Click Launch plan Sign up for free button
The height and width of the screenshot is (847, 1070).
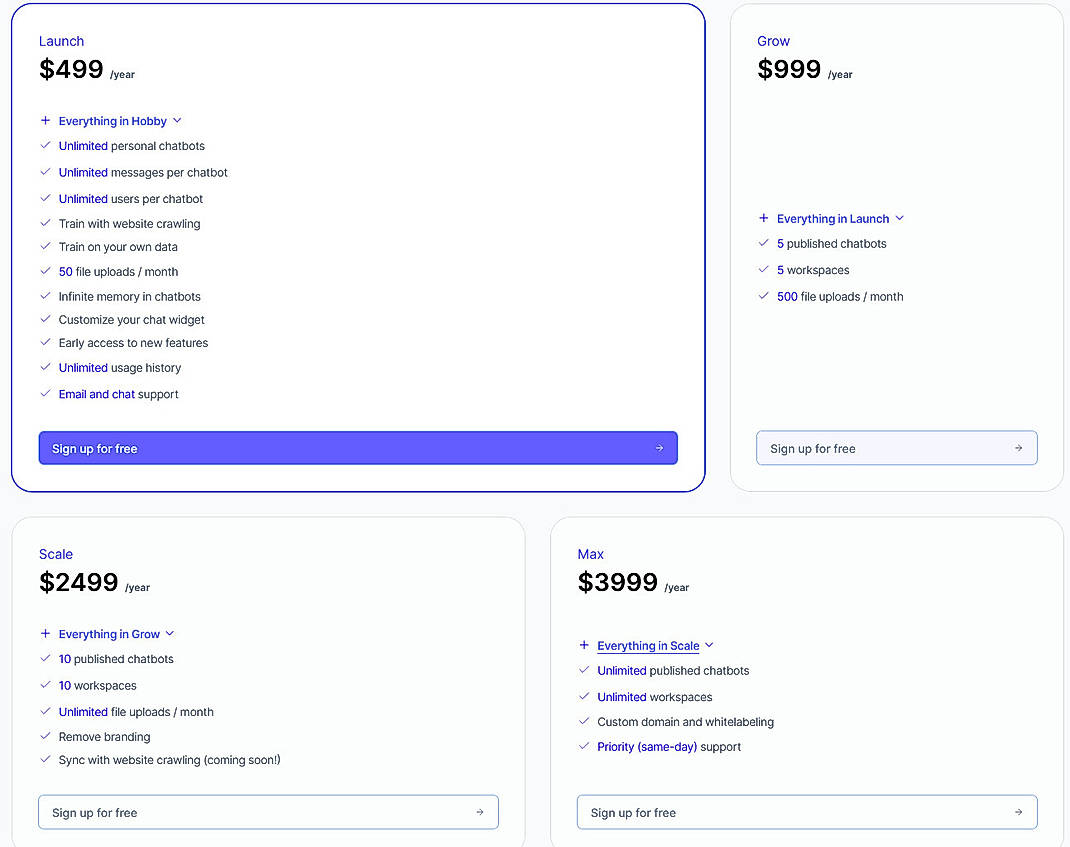tap(358, 448)
